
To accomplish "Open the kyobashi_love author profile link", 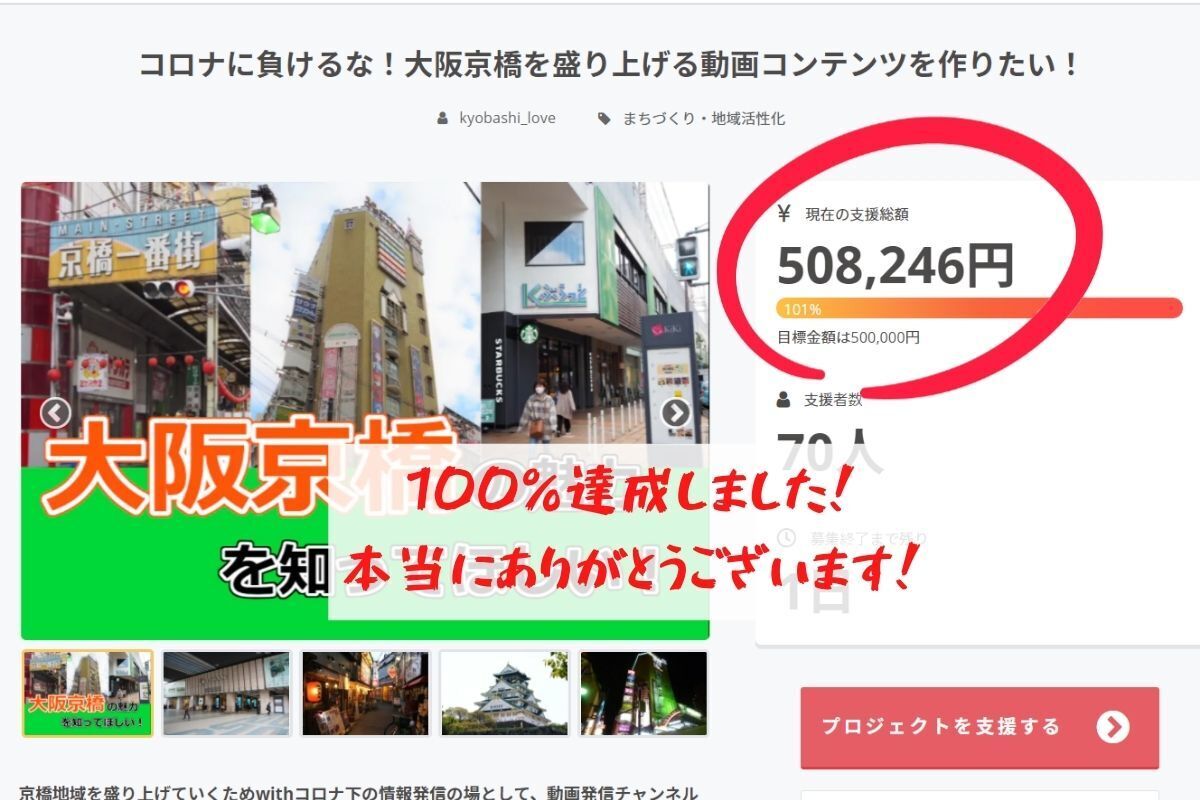I will point(507,119).
